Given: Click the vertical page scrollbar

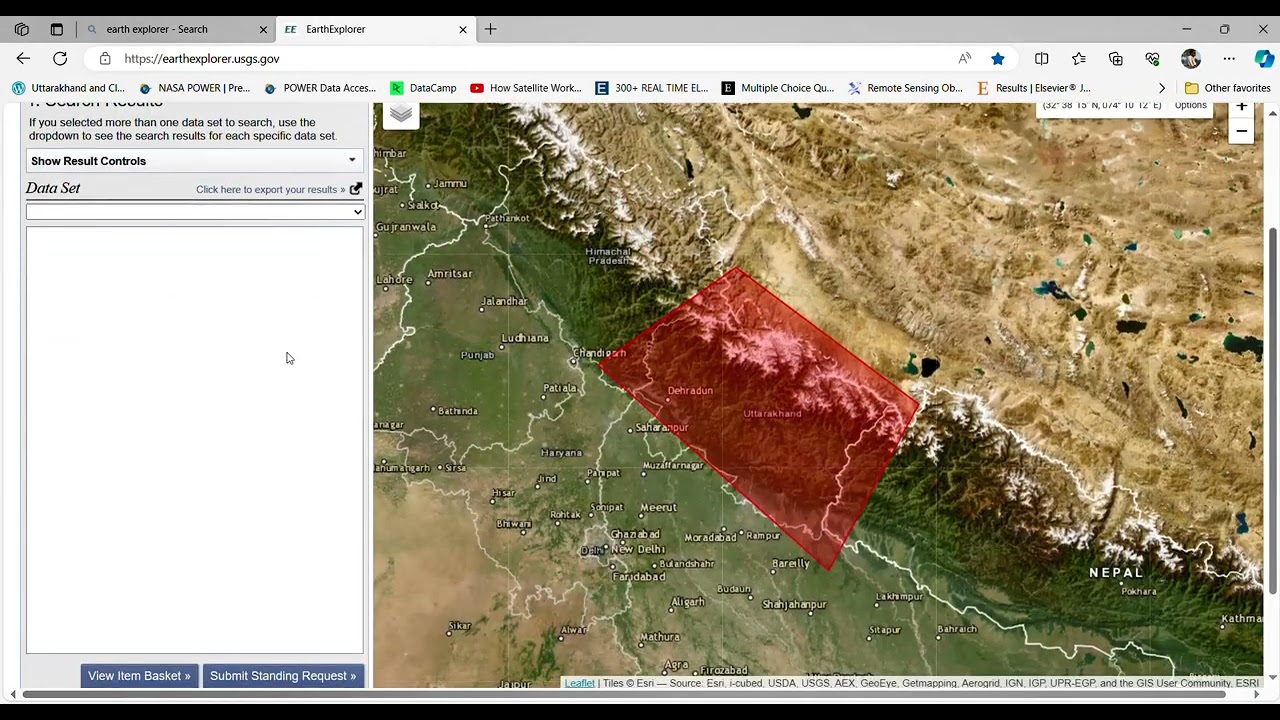Looking at the screenshot, I should coord(1272,410).
